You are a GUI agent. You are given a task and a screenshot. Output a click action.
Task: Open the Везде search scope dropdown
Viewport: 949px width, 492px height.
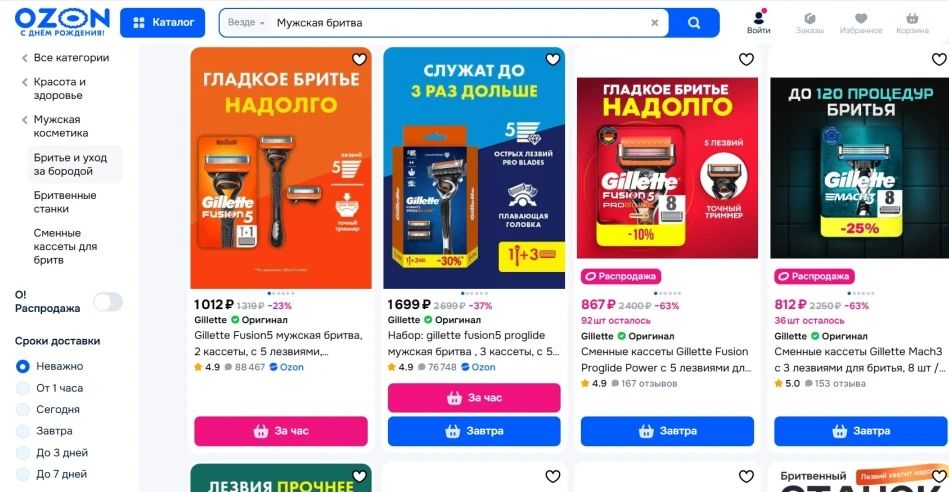[246, 22]
